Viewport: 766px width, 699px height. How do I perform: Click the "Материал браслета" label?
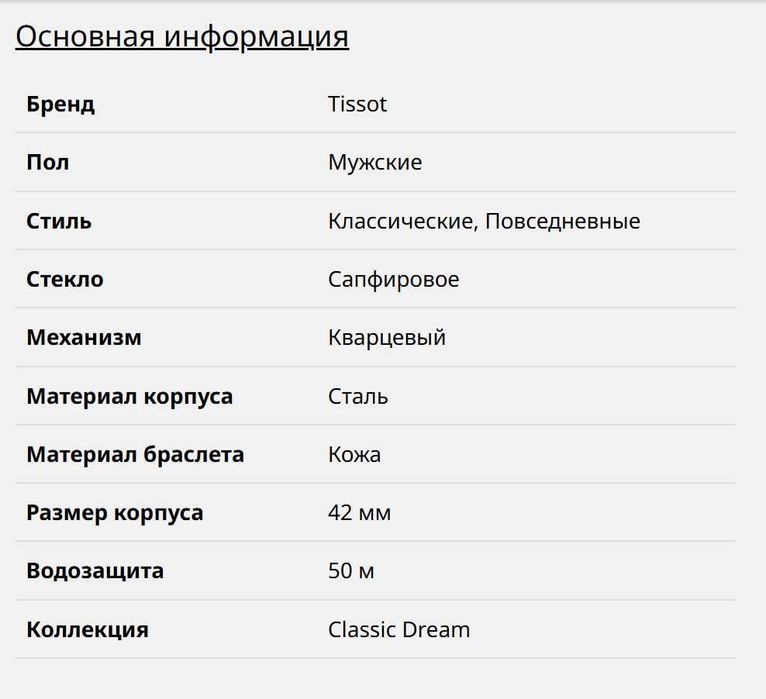(135, 454)
